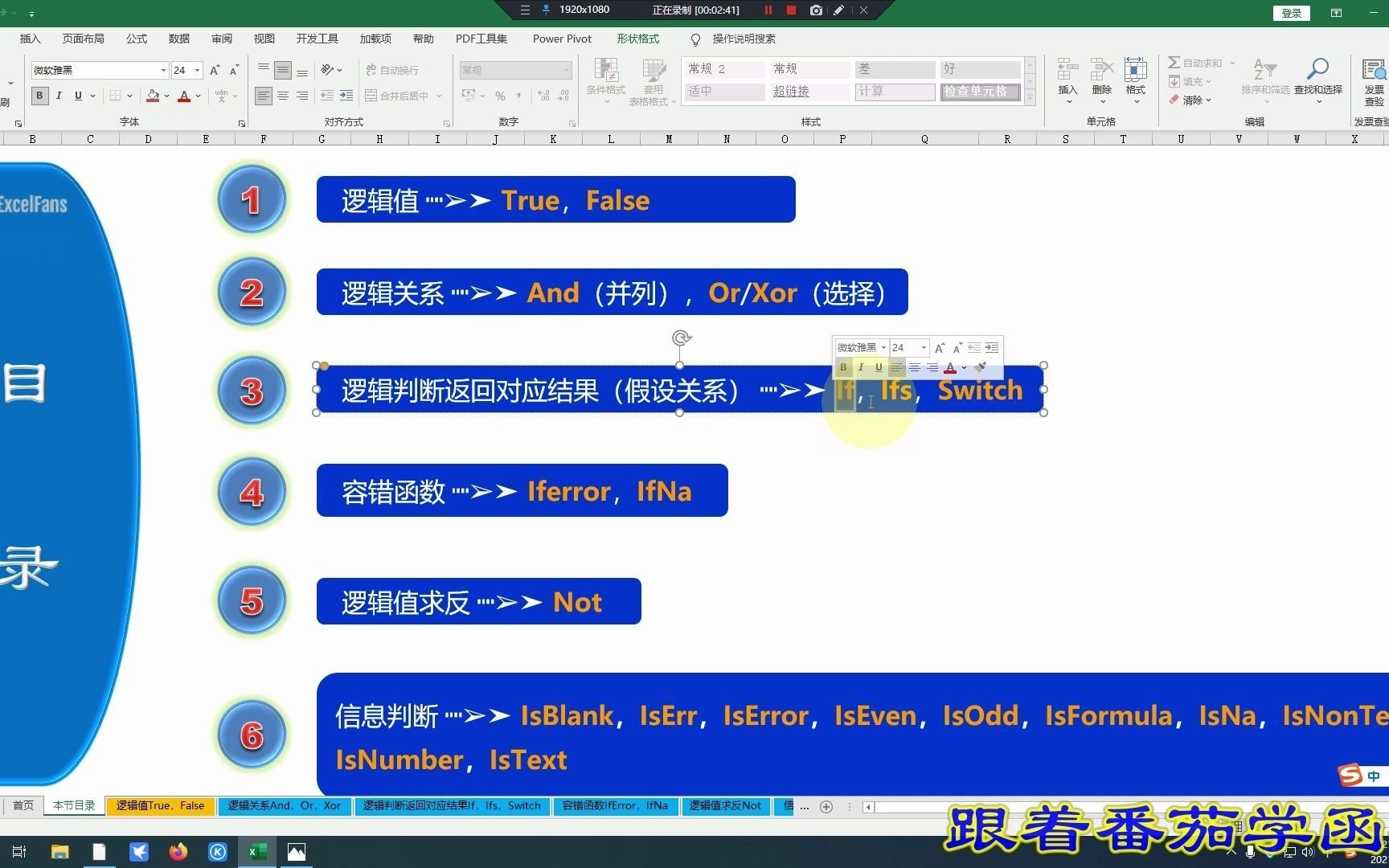Click the format painter brush in mini toolbar
Viewport: 1389px width, 868px height.
coord(981,367)
